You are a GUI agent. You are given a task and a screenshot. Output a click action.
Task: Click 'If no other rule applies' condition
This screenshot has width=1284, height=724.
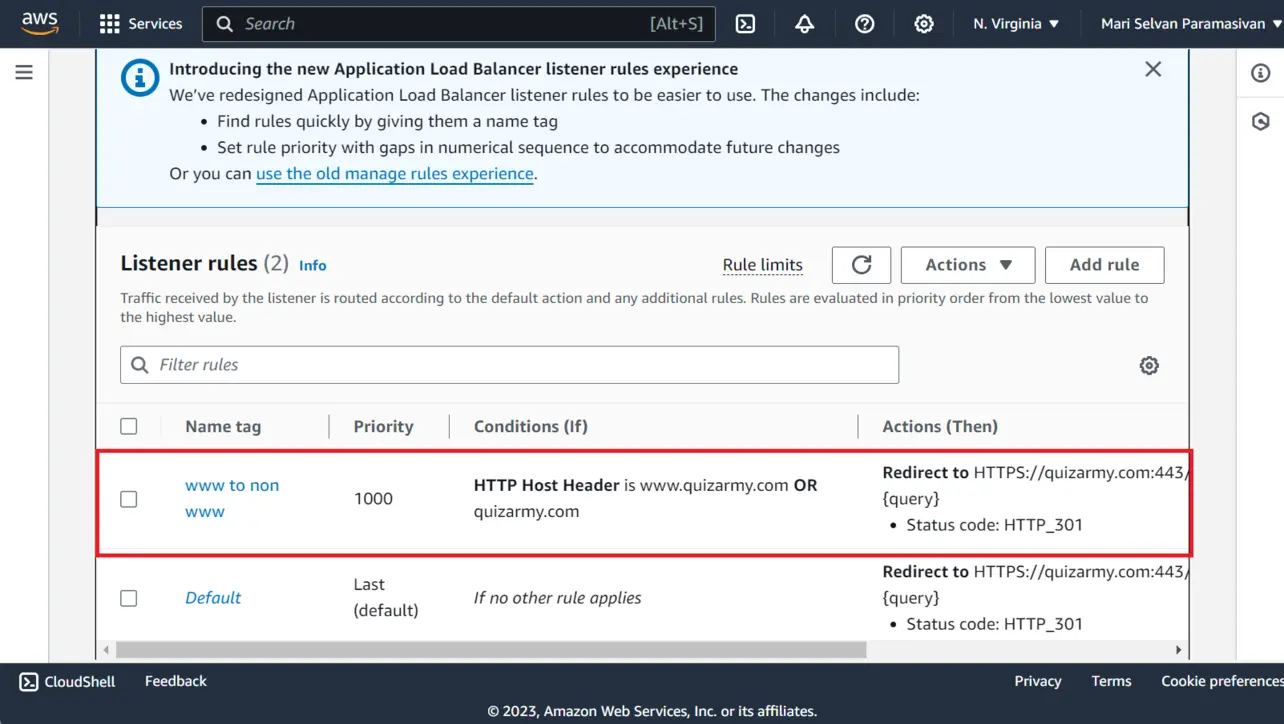(558, 598)
